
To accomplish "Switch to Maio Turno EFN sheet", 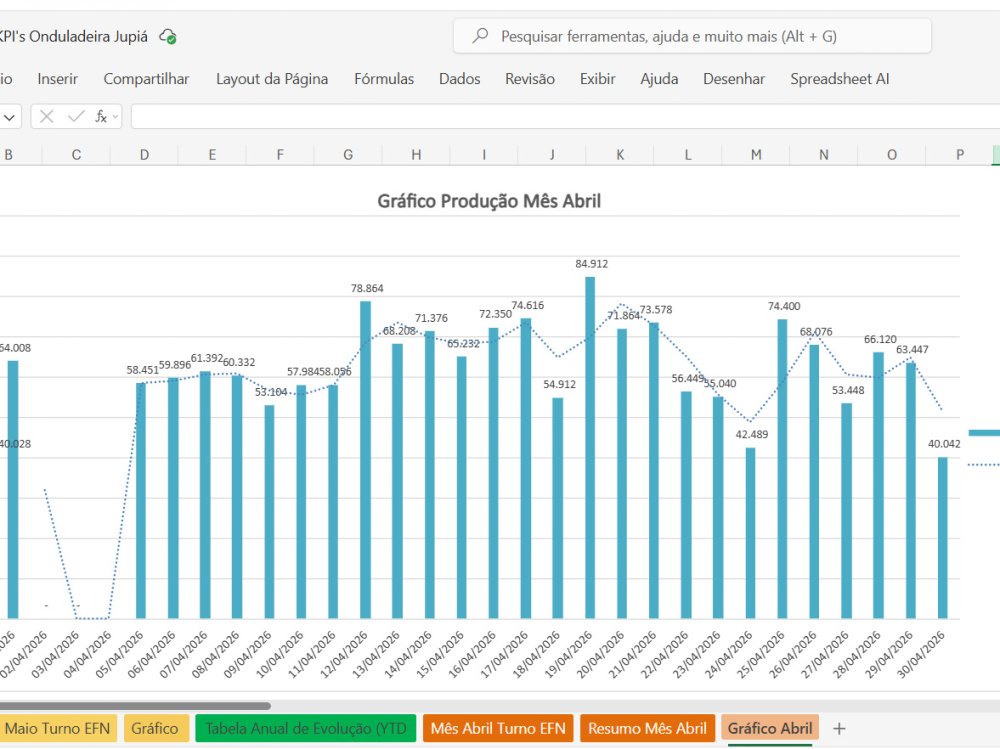I will pyautogui.click(x=57, y=729).
